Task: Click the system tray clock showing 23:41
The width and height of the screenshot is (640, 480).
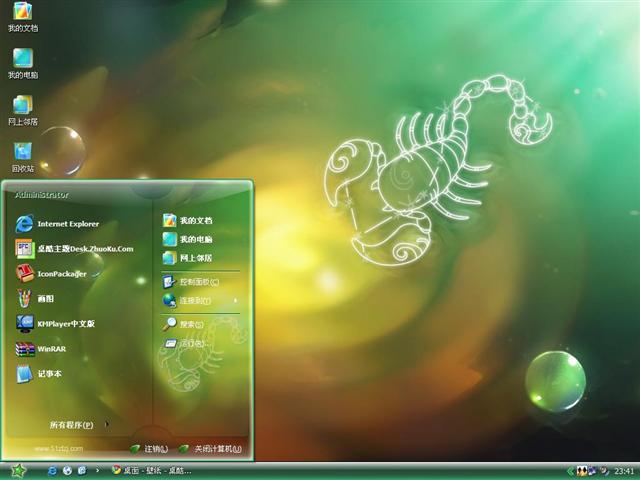Action: point(624,470)
